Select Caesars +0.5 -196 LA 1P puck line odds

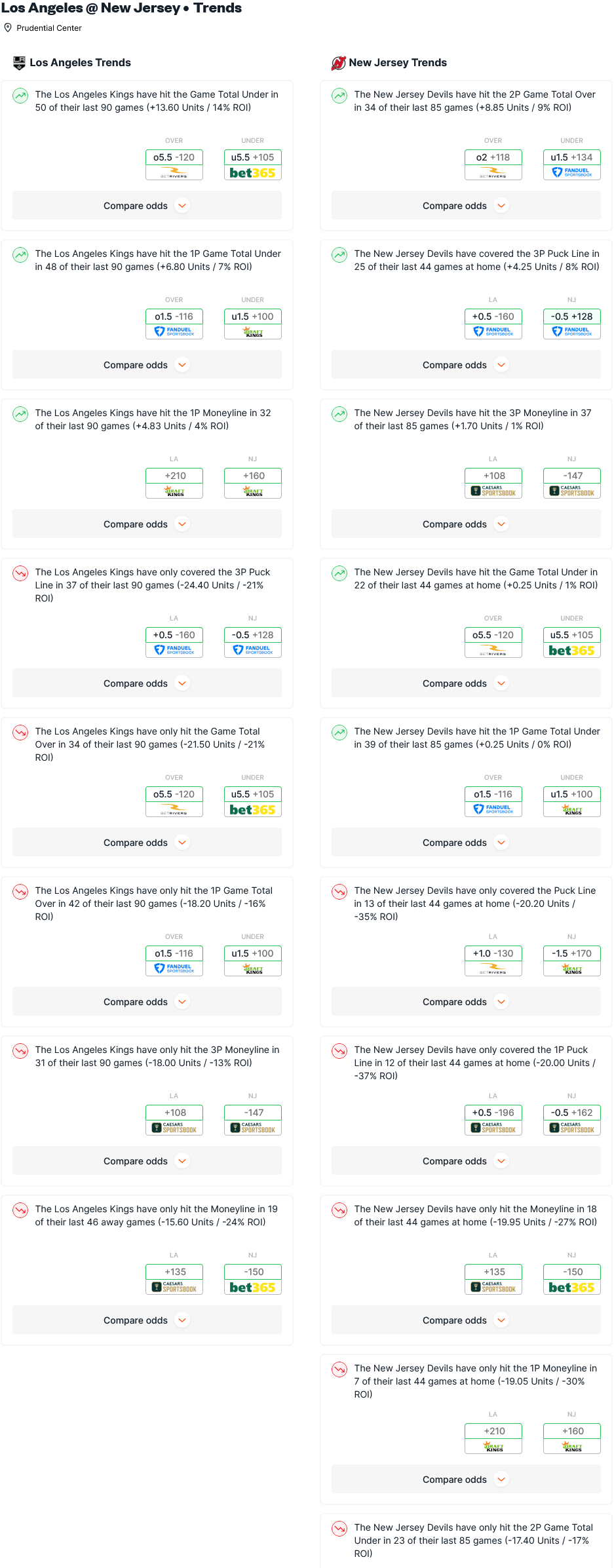493,1120
